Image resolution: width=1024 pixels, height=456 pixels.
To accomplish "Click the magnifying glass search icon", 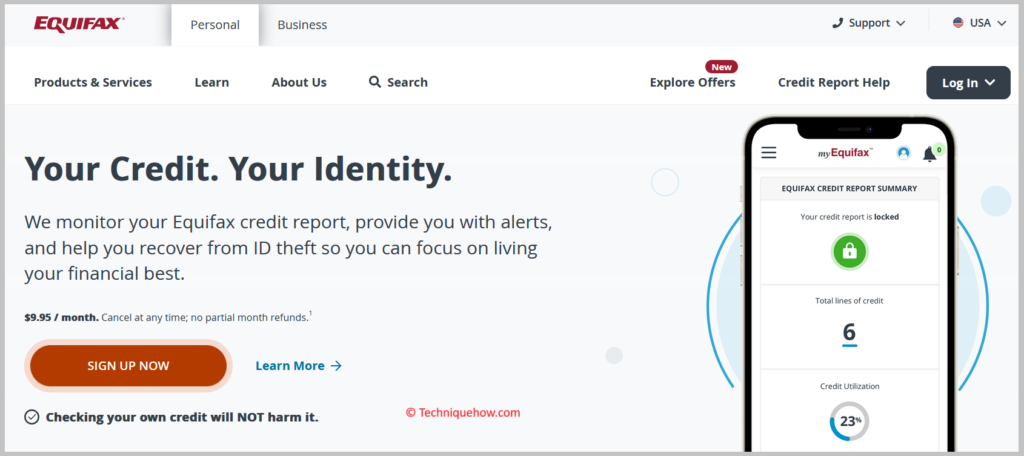I will (375, 82).
